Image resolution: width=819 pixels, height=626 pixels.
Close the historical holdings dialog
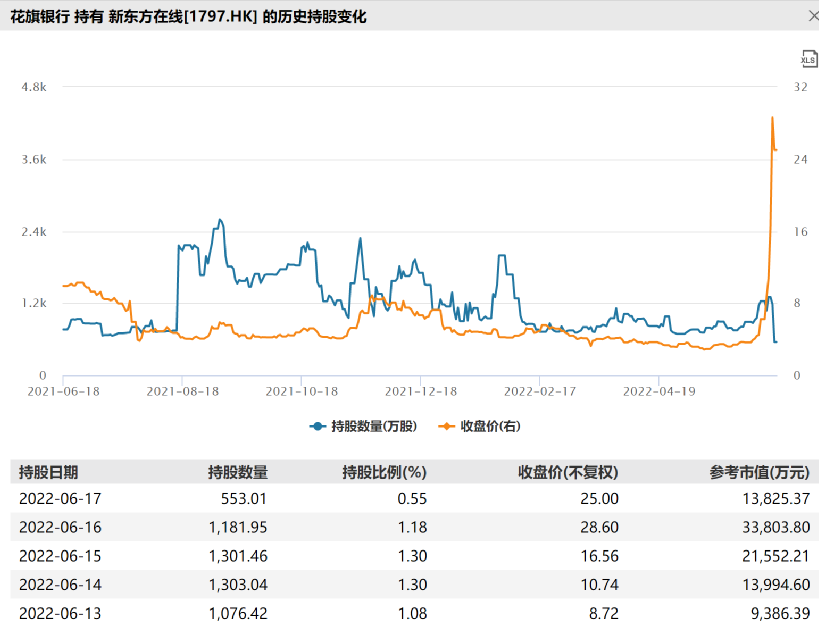point(813,16)
